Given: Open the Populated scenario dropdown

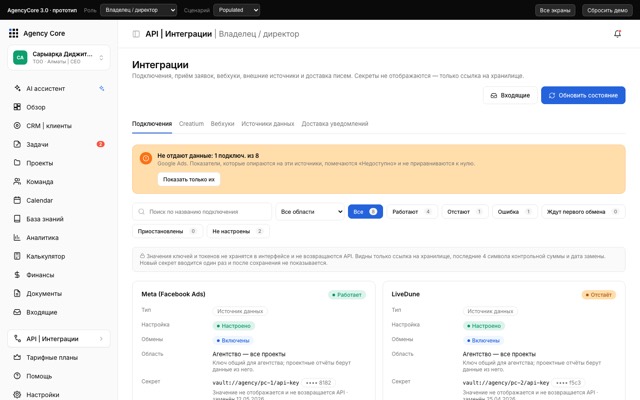Looking at the screenshot, I should pos(236,10).
